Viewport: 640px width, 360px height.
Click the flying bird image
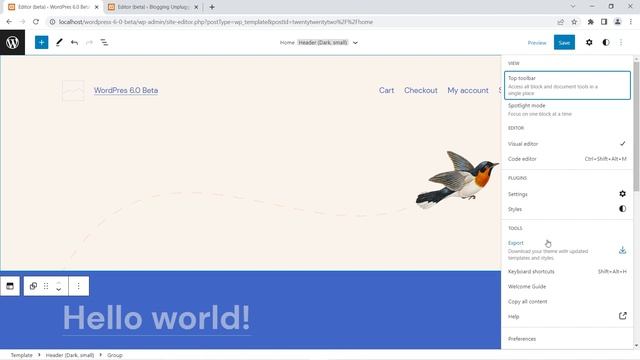pyautogui.click(x=457, y=180)
